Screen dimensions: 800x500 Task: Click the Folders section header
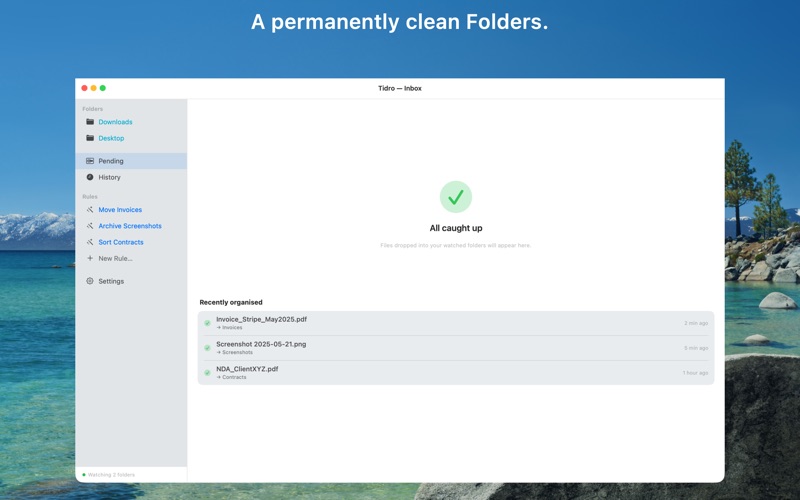92,109
